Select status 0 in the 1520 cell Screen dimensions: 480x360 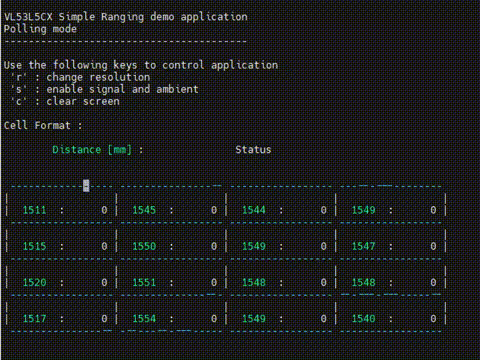point(104,283)
